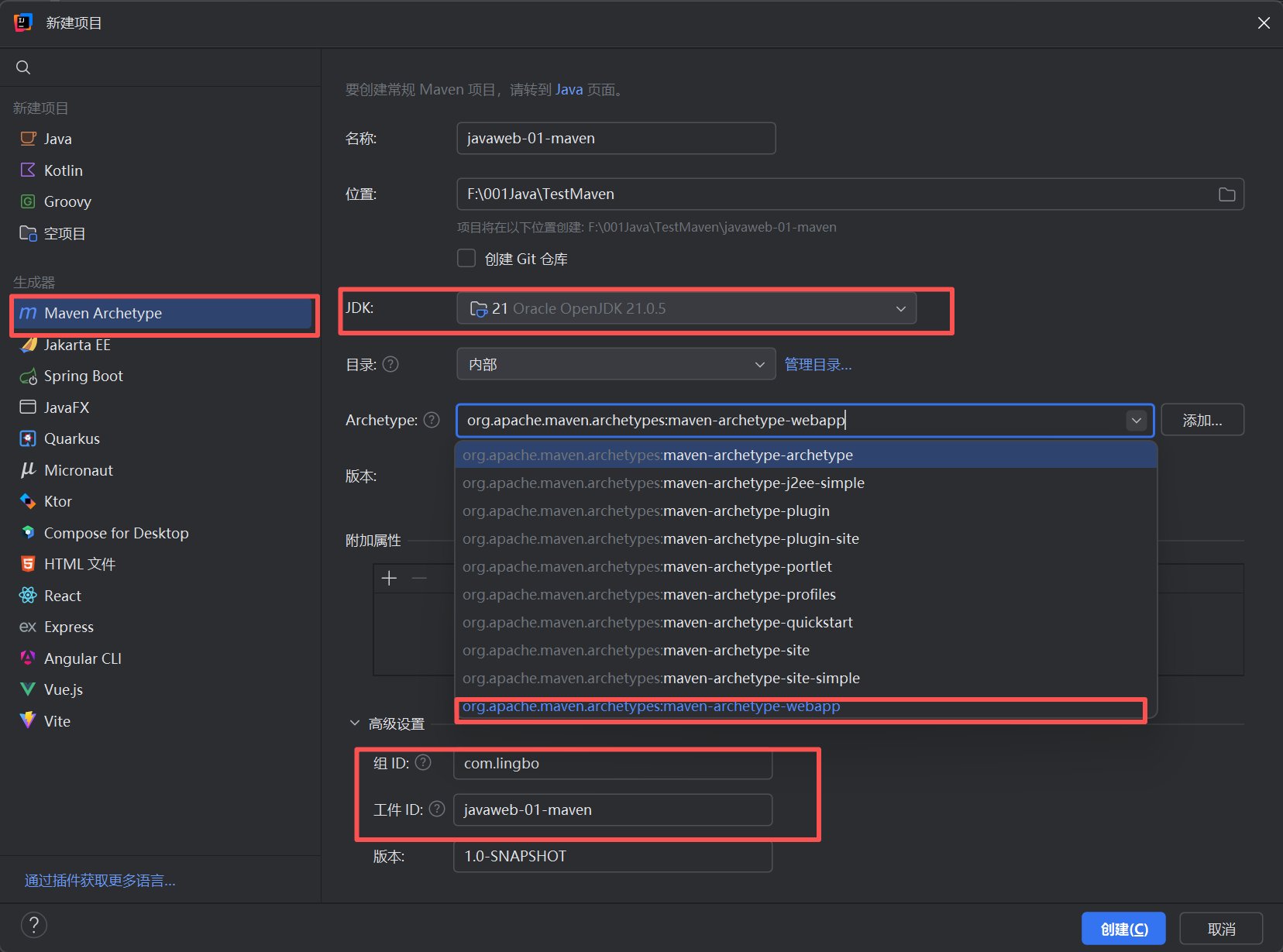Choose maven-archetype-site from list
Viewport: 1283px width, 952px height.
coord(806,650)
